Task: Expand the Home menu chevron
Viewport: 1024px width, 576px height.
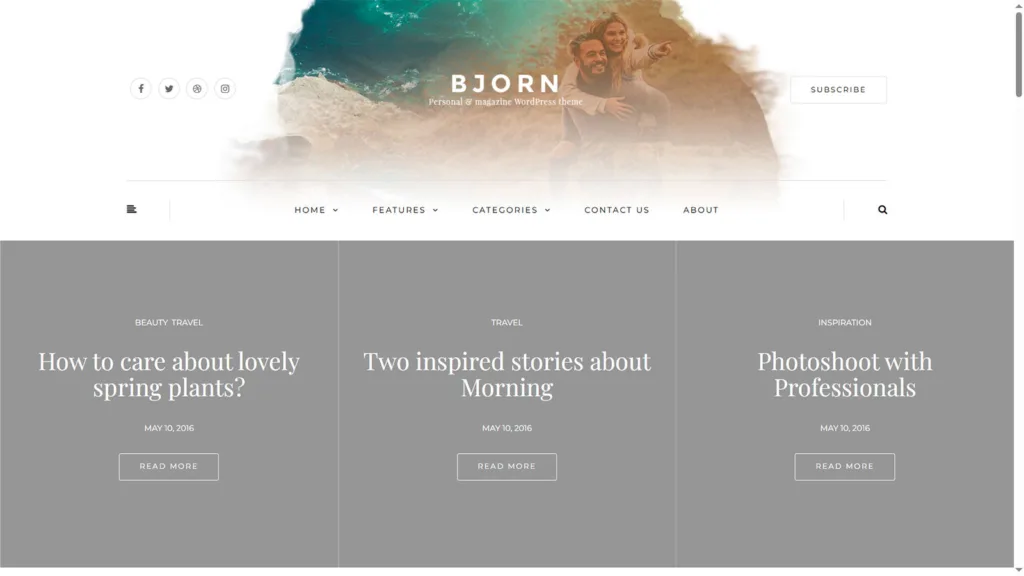Action: [336, 210]
